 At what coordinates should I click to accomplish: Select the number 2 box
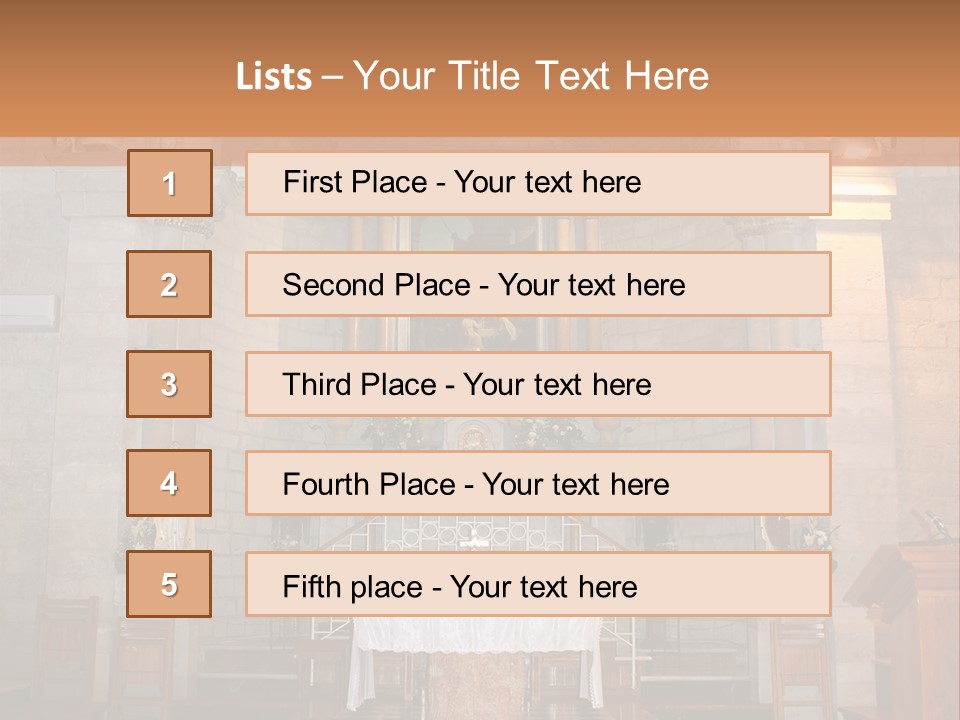click(x=169, y=284)
